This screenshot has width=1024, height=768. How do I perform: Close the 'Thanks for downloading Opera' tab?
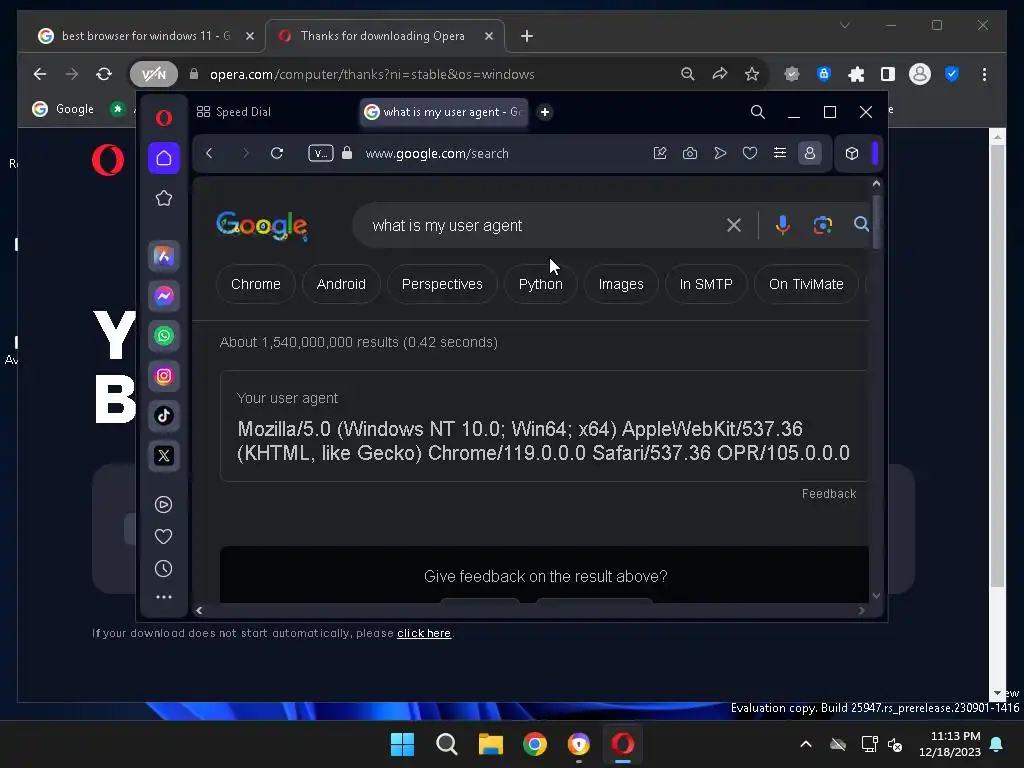(x=488, y=36)
